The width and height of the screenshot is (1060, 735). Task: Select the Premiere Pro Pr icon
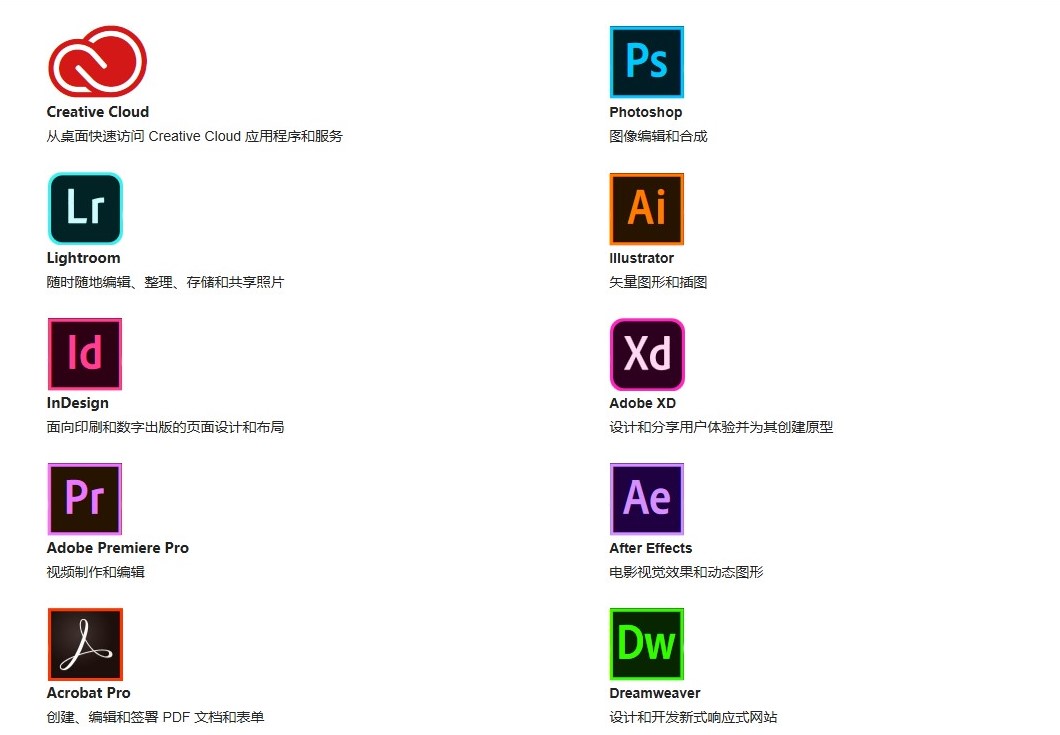click(x=85, y=499)
